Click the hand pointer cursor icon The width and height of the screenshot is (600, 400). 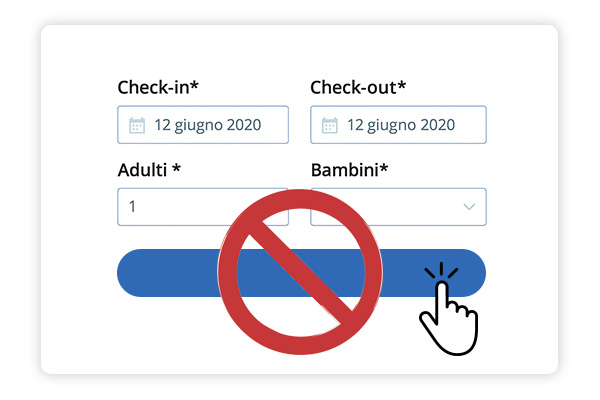(x=445, y=314)
